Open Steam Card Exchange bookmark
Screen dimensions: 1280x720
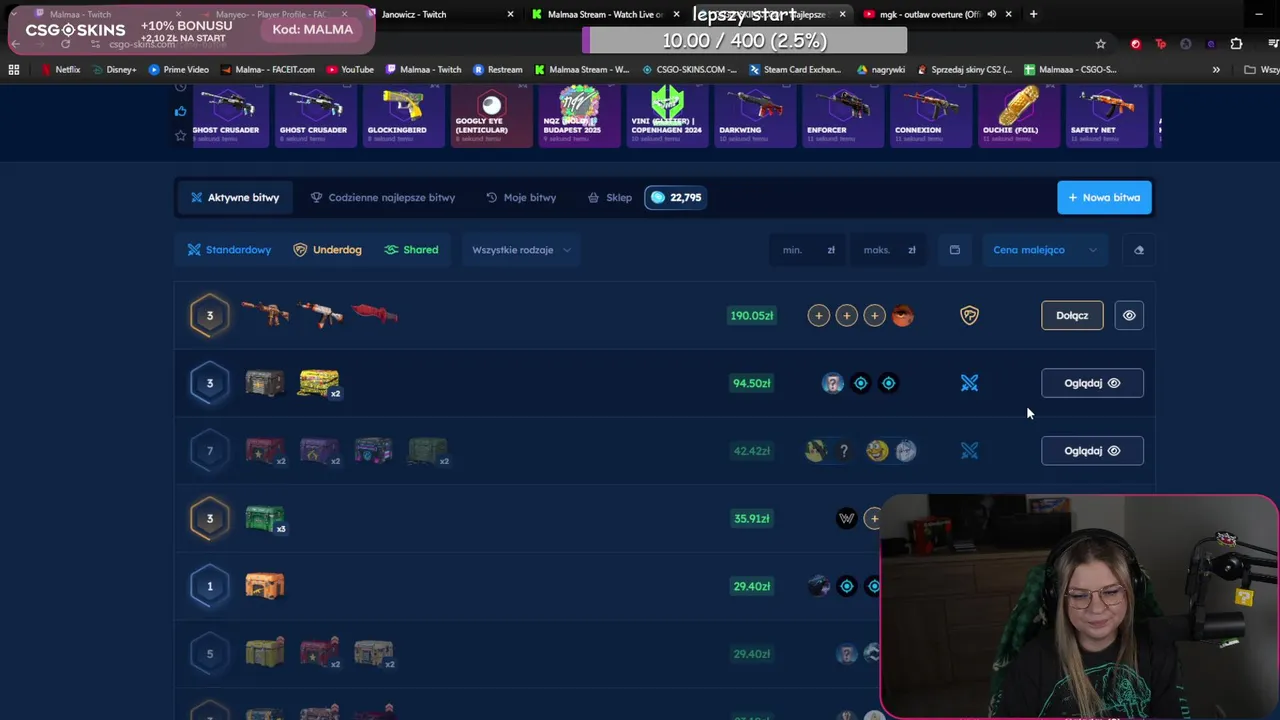coord(795,70)
